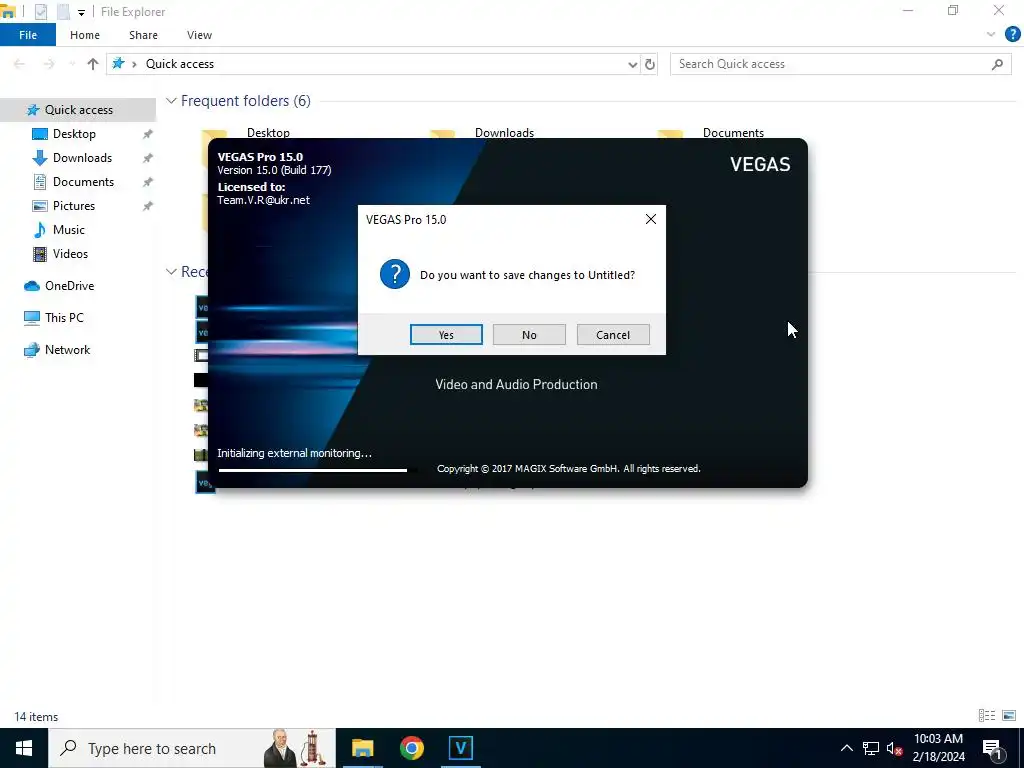1024x768 pixels.
Task: Open the network tray icon
Action: (871, 748)
